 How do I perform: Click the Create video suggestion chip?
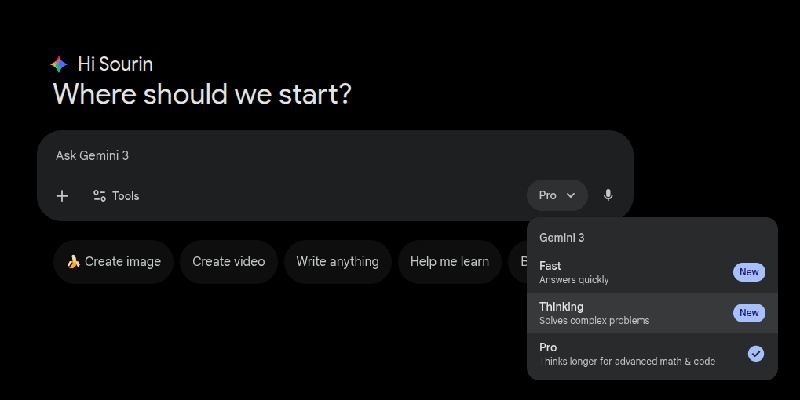point(229,262)
